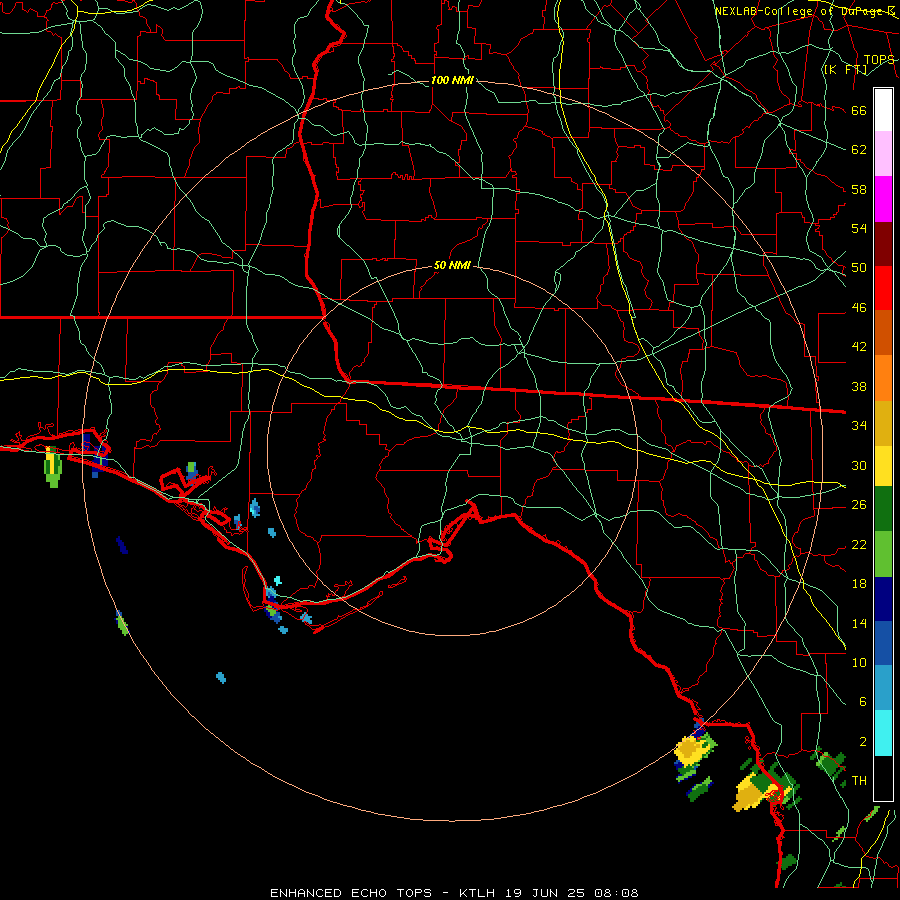Select the bright red legend swatch

[883, 288]
